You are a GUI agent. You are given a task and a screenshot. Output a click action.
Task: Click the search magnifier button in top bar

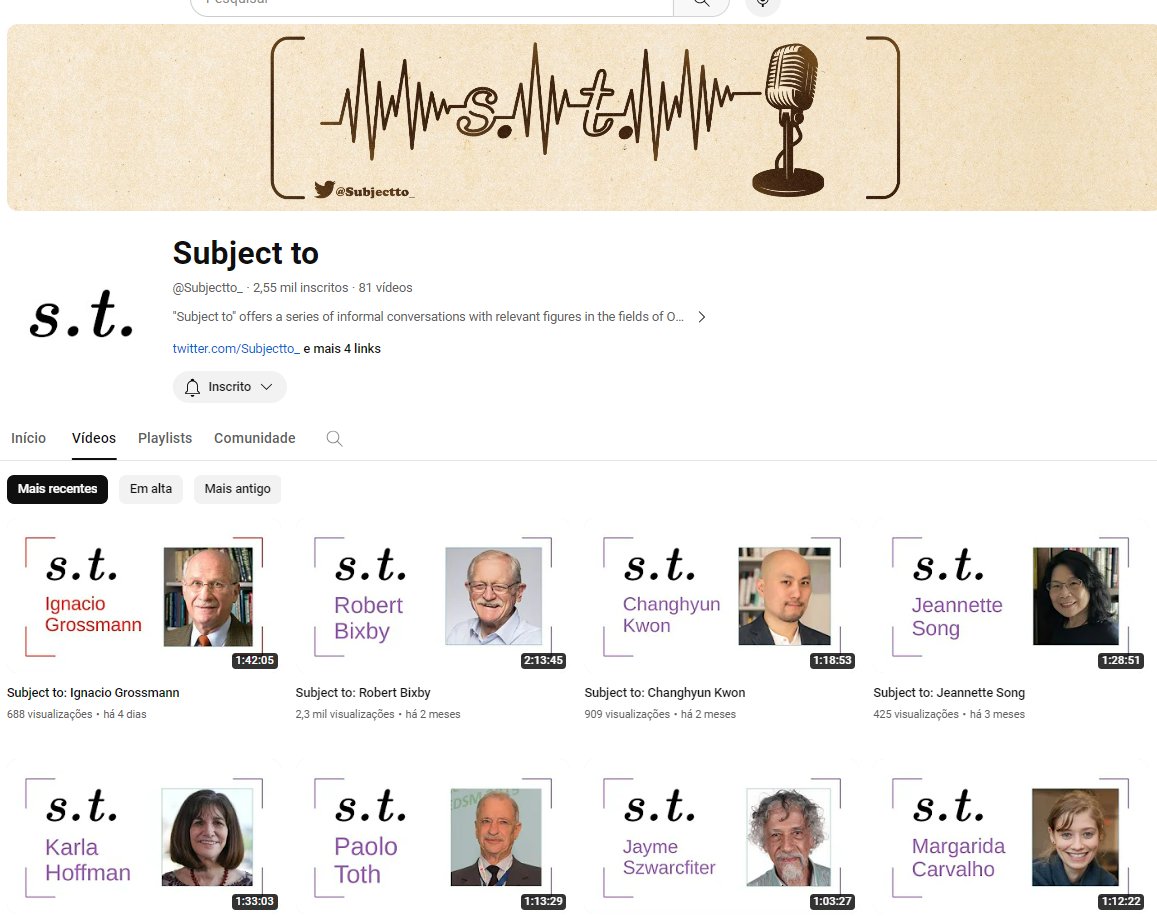click(x=701, y=4)
